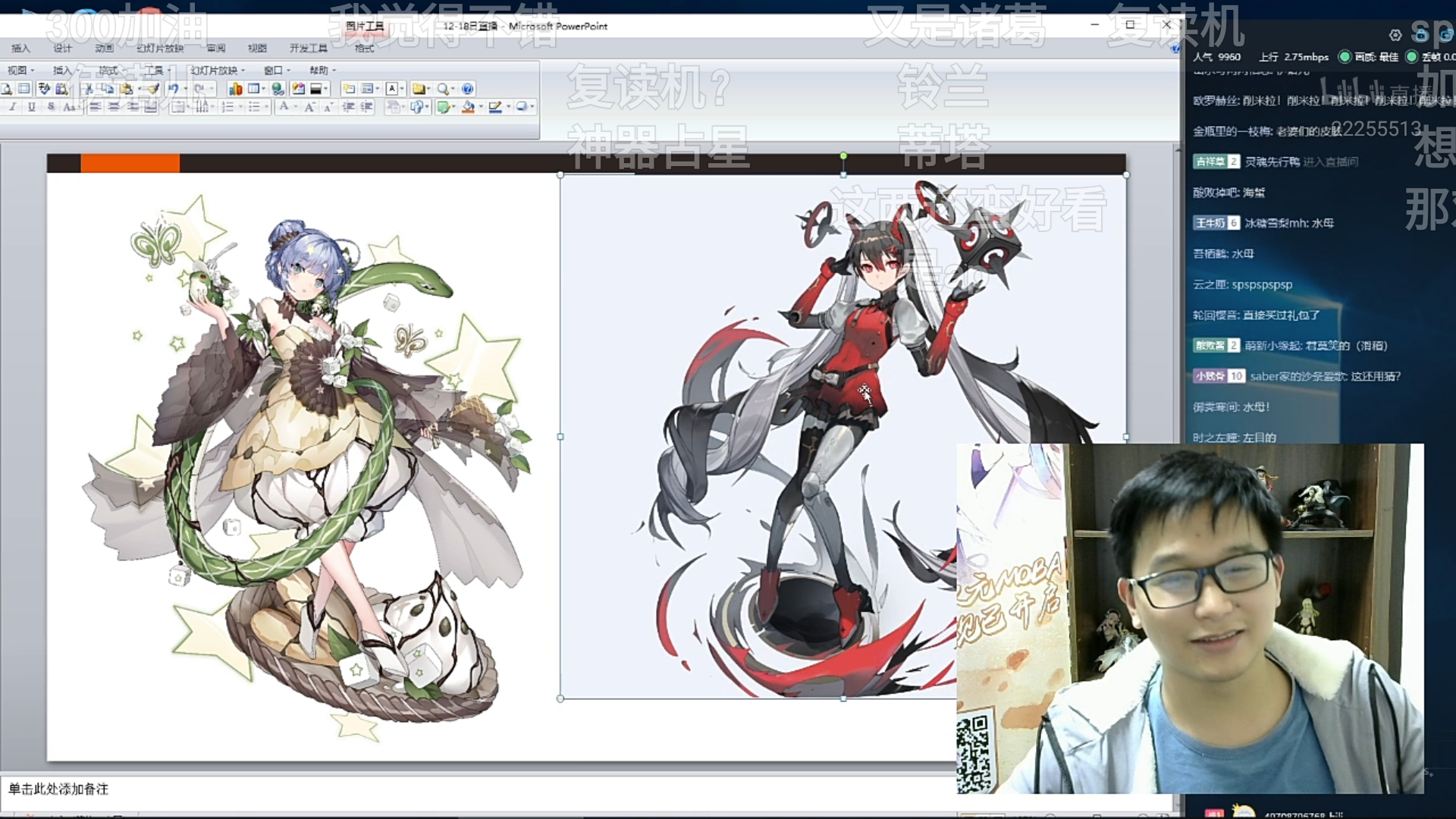Screen dimensions: 1456x819
Task: Expand the line color dropdown arrow
Action: coord(508,107)
